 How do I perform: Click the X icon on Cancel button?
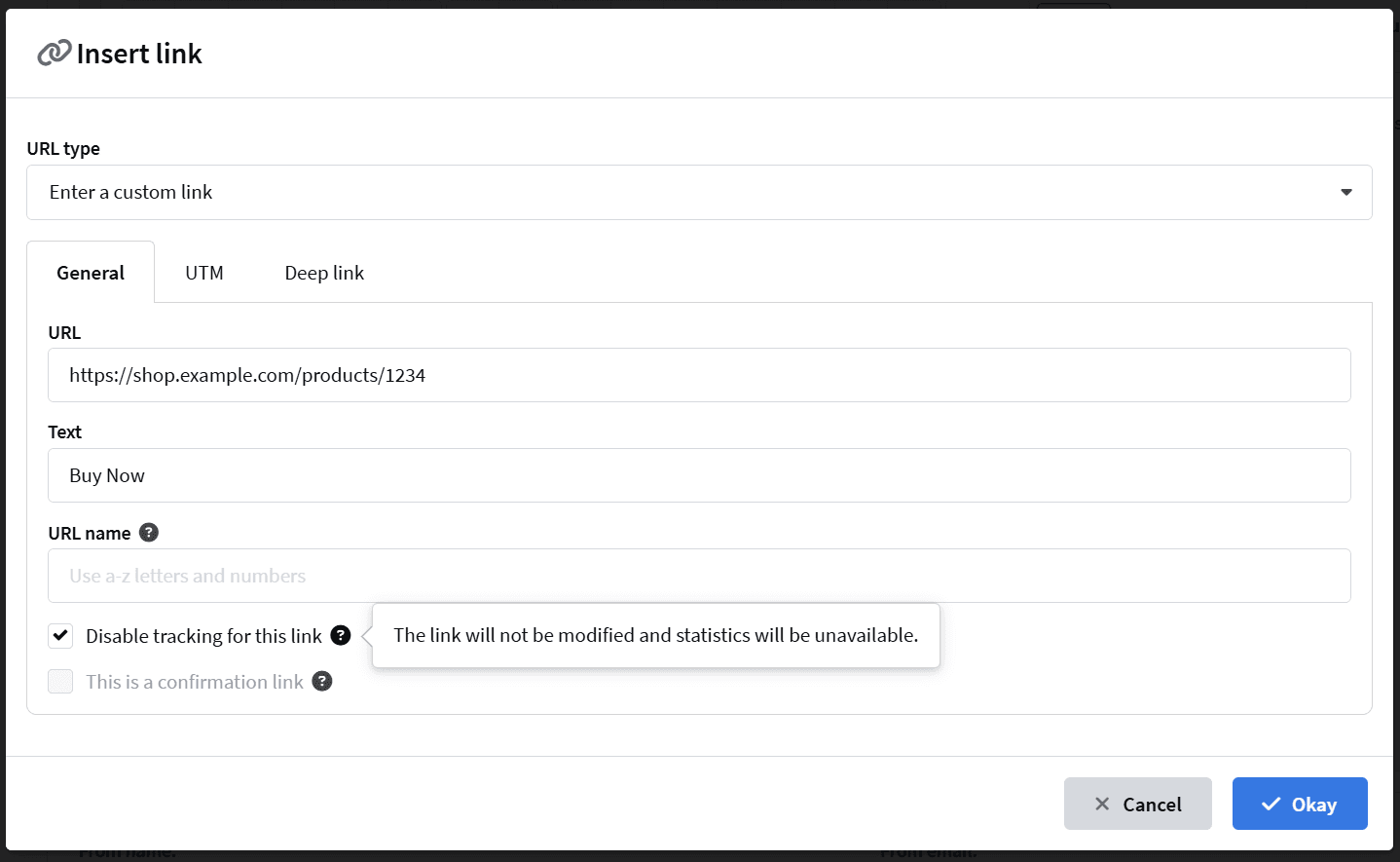[1102, 804]
